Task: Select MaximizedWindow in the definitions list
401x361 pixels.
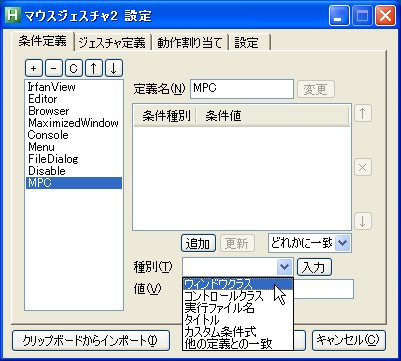Action: (x=74, y=123)
